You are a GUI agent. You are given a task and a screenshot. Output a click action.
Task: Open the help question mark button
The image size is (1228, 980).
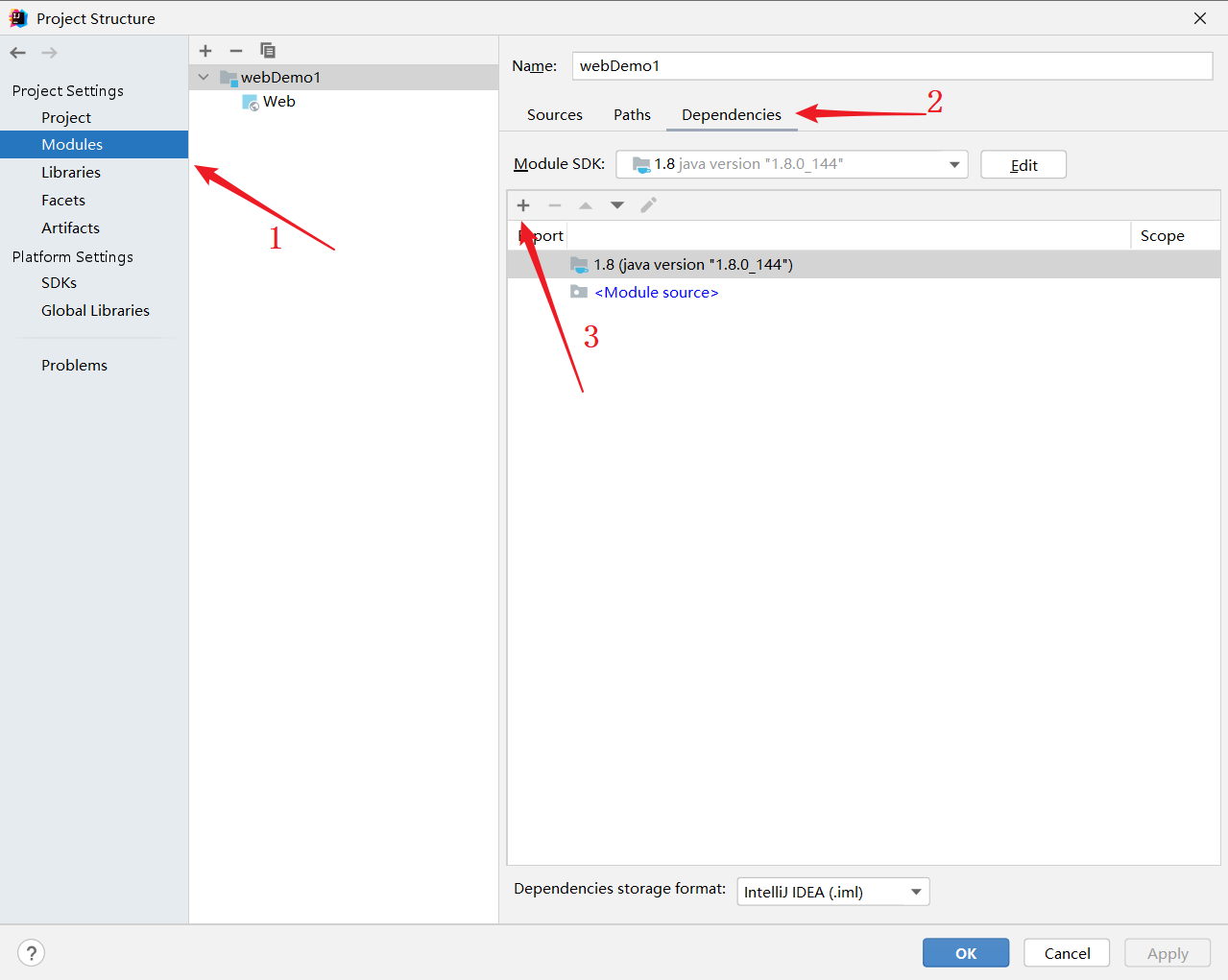coord(32,953)
